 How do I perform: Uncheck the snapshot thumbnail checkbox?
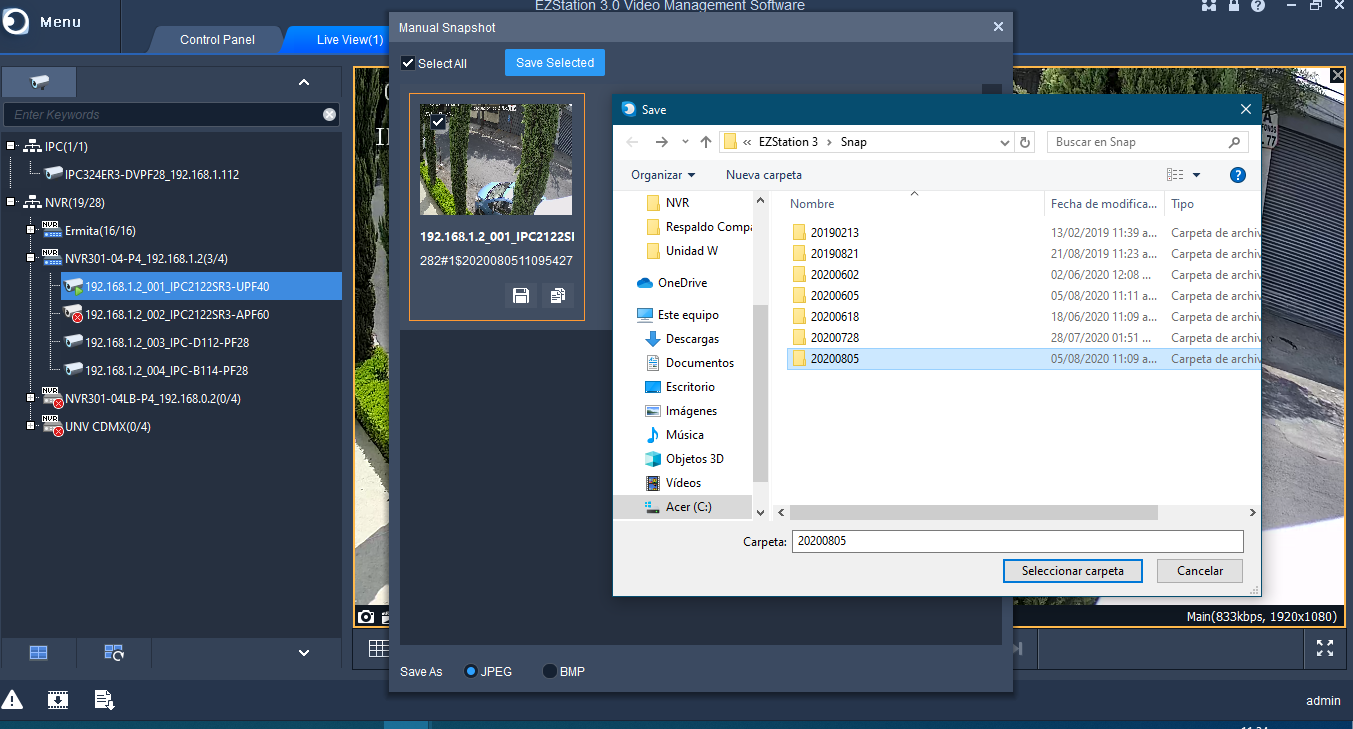(438, 121)
